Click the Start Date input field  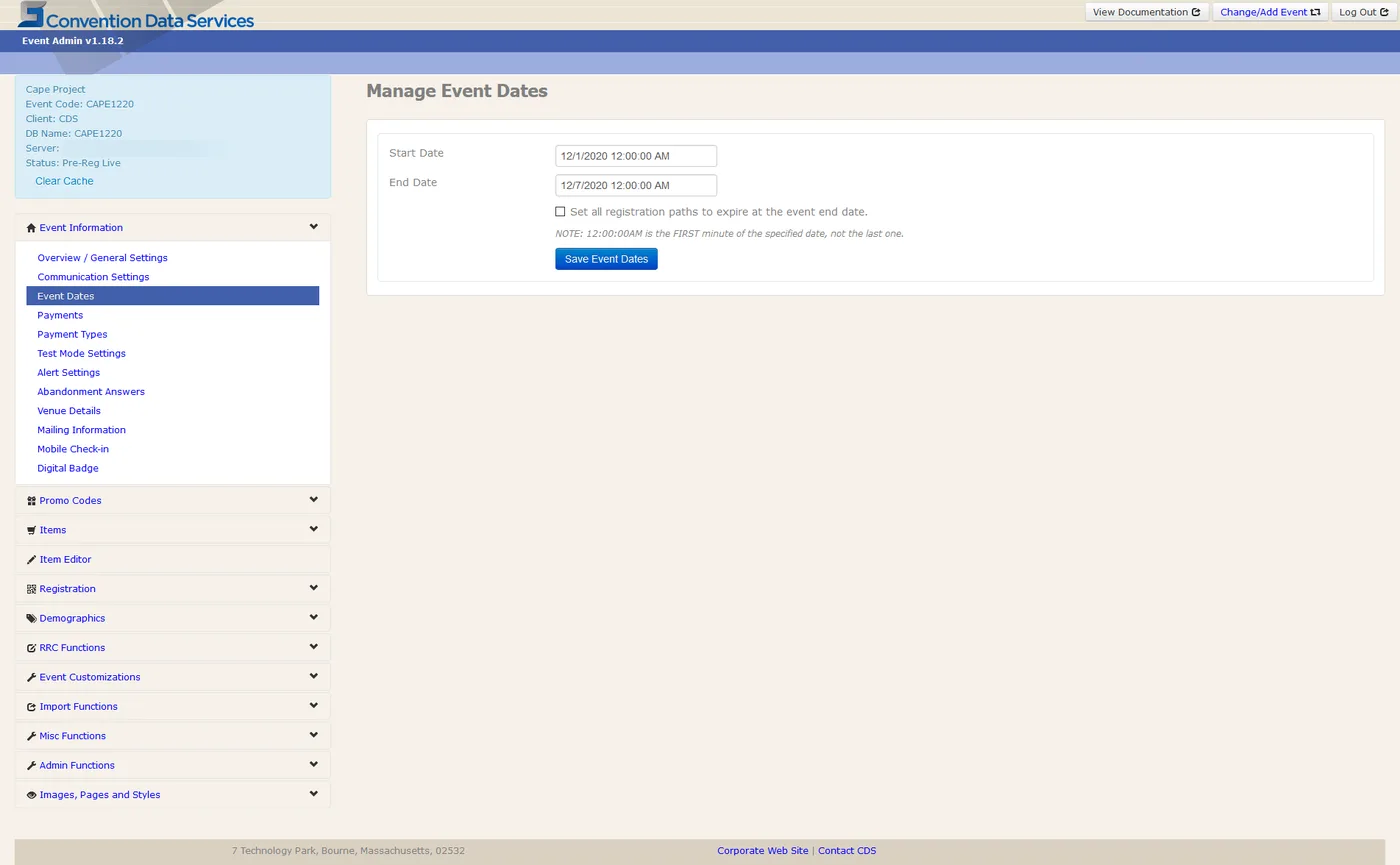click(636, 156)
